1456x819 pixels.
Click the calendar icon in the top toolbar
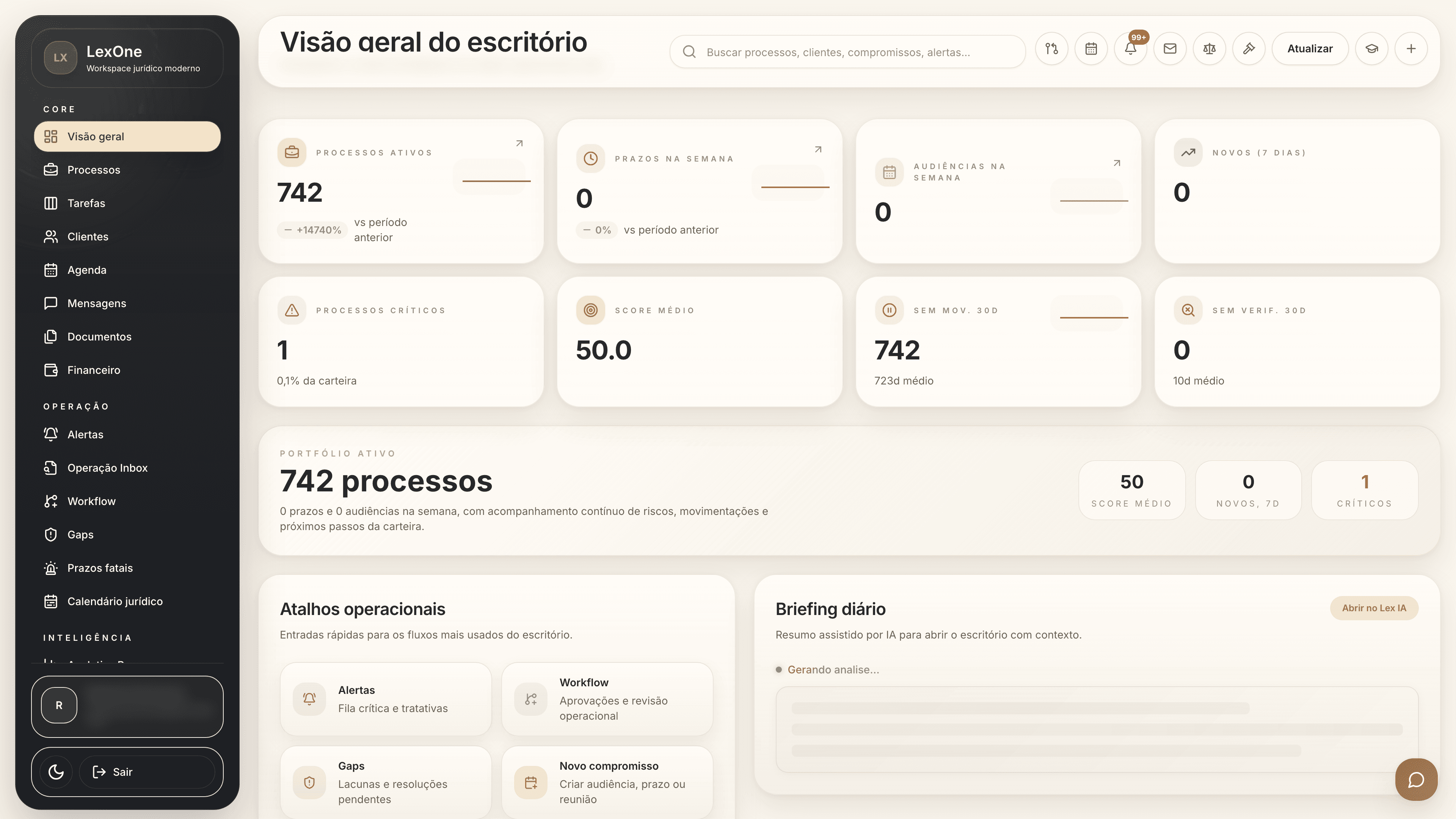(x=1092, y=49)
